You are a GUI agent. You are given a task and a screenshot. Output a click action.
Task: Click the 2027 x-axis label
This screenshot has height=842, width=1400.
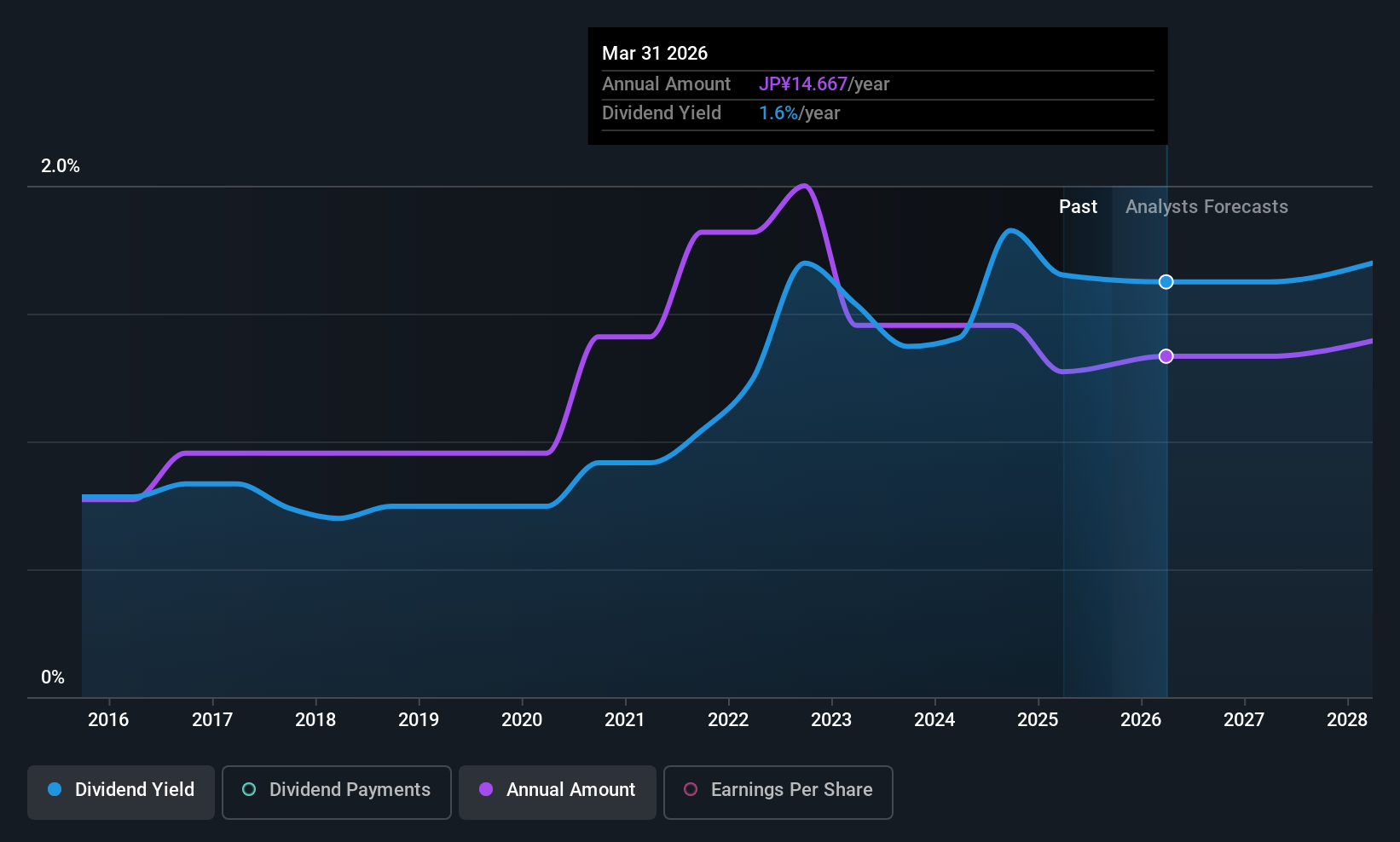tap(1244, 720)
